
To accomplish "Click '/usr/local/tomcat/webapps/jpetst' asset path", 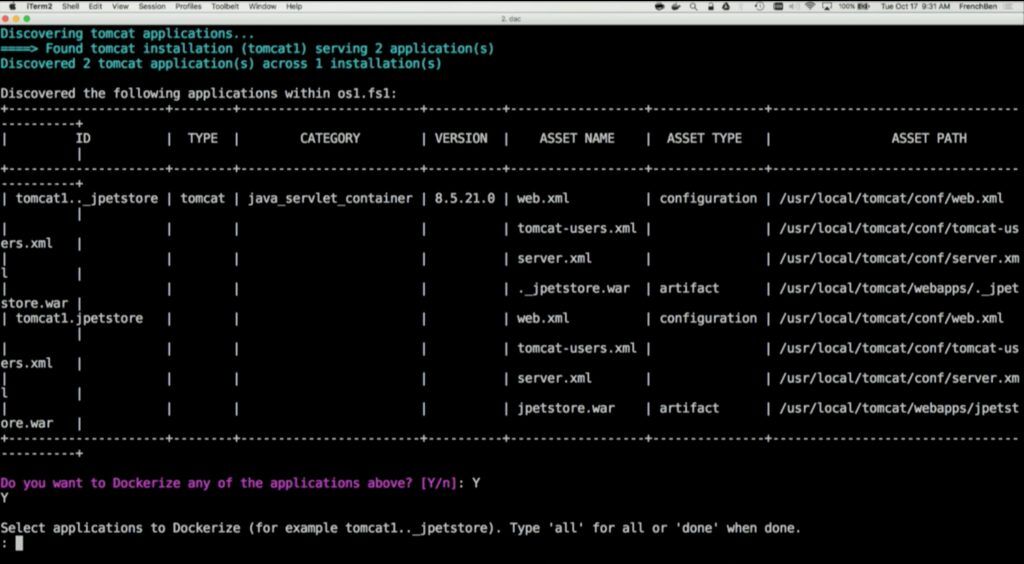I will (x=899, y=409).
